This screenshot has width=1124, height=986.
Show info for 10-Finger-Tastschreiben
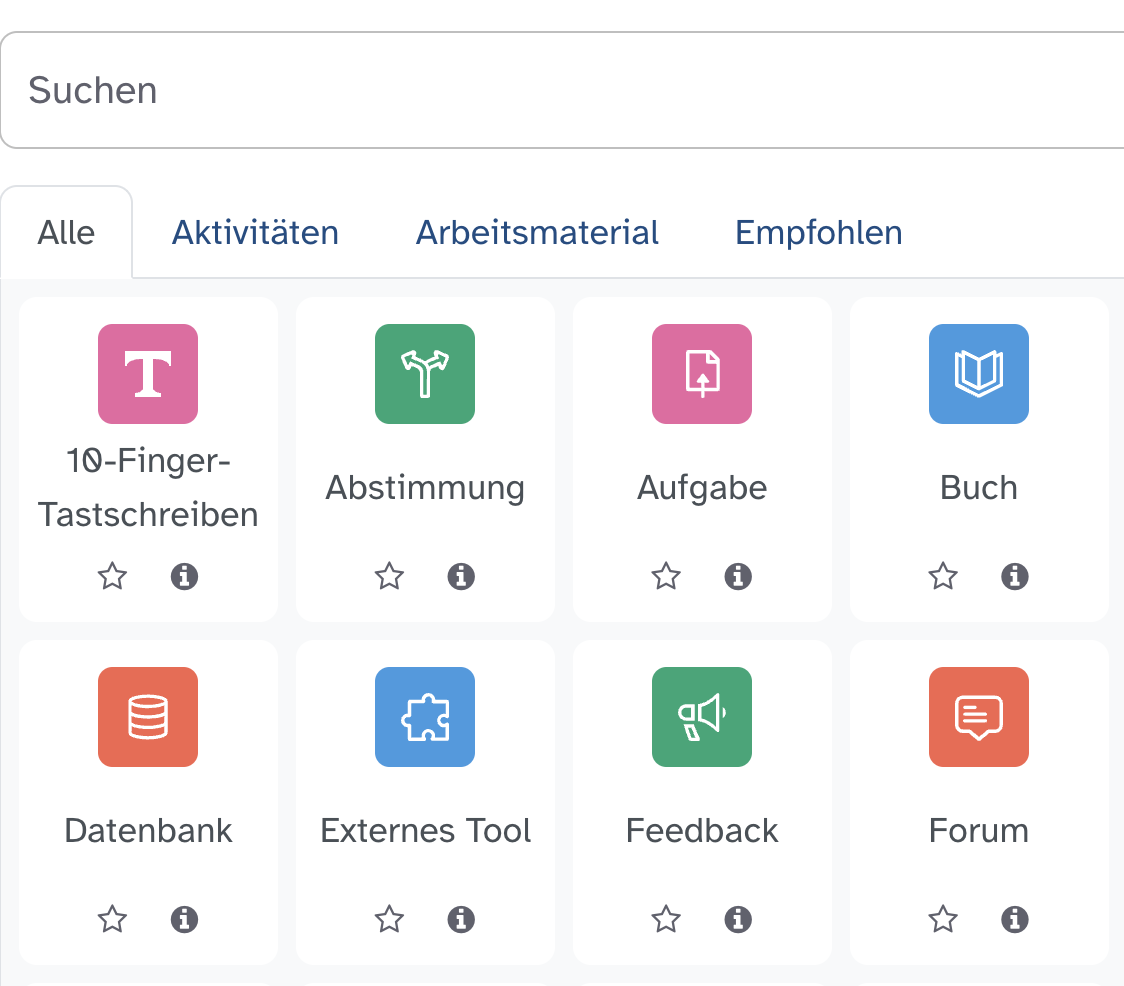pyautogui.click(x=184, y=576)
